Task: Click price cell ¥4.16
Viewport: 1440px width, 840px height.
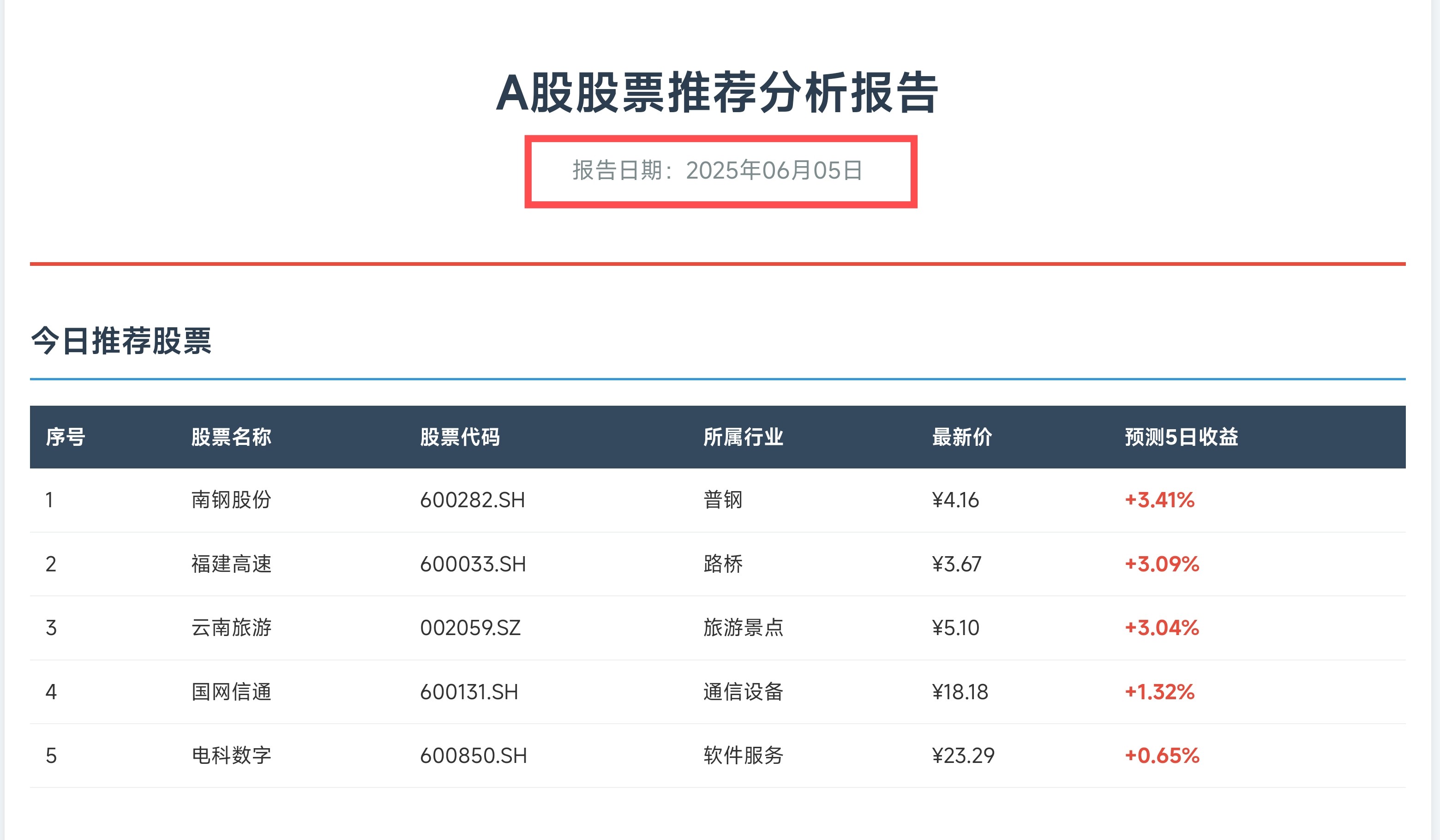Action: click(955, 500)
